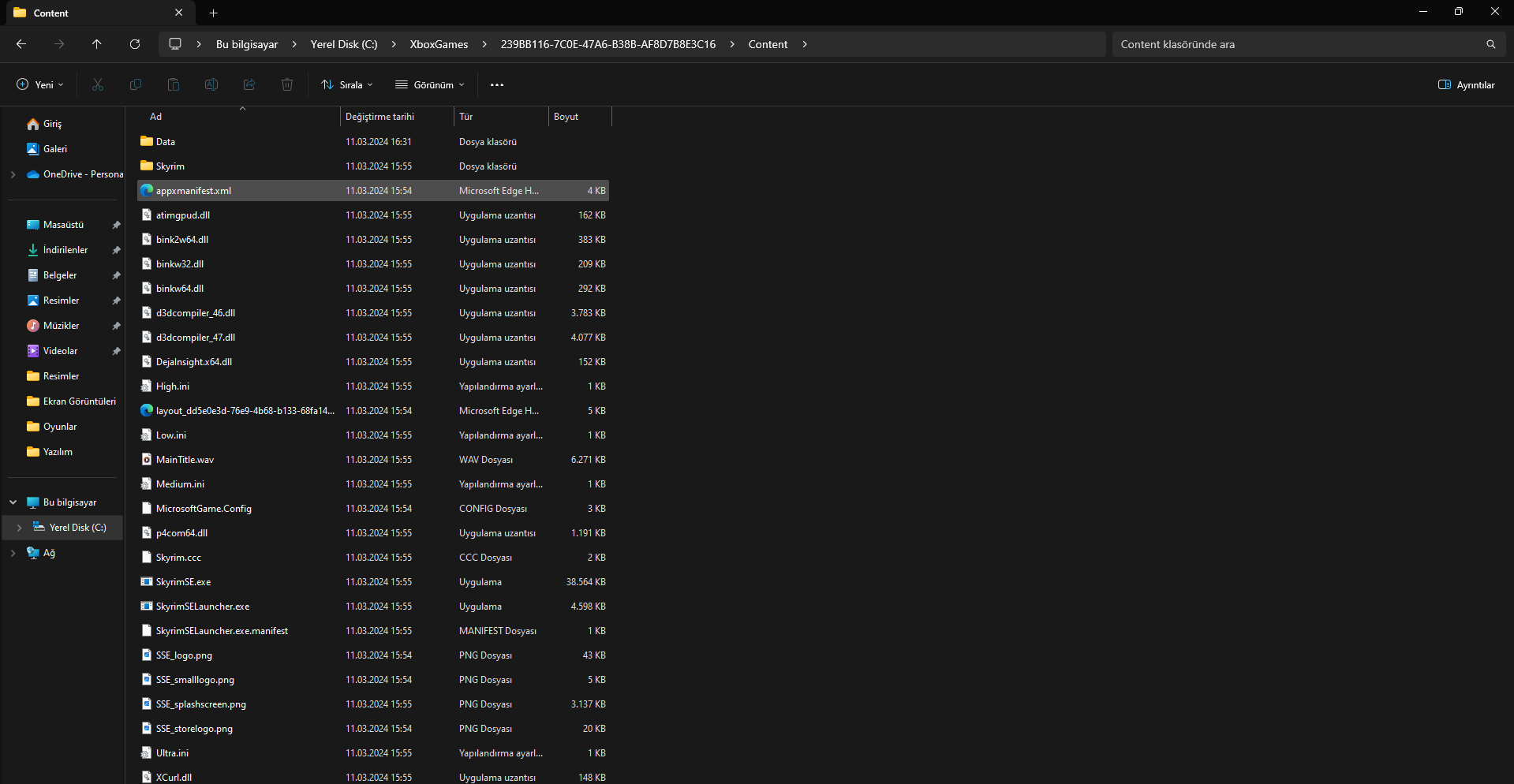Expand the OneDrive - Personal tree node
This screenshot has height=784, width=1514.
click(x=13, y=174)
